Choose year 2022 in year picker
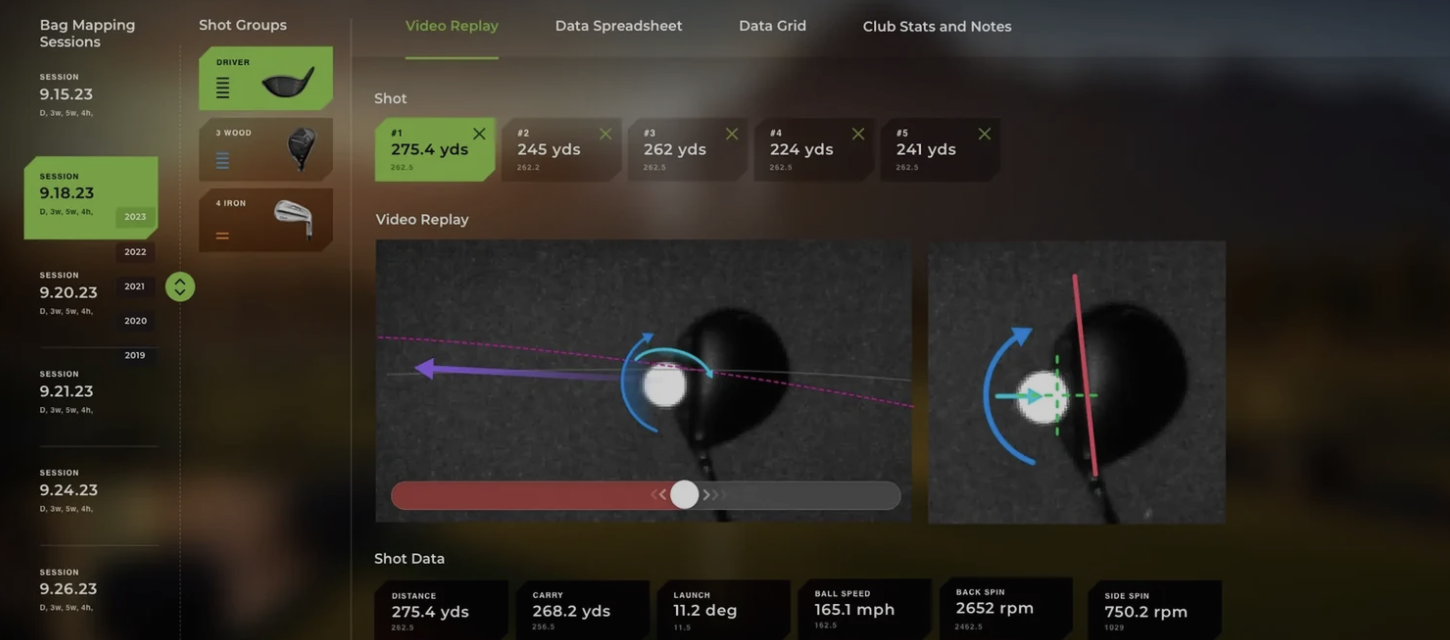 [135, 252]
